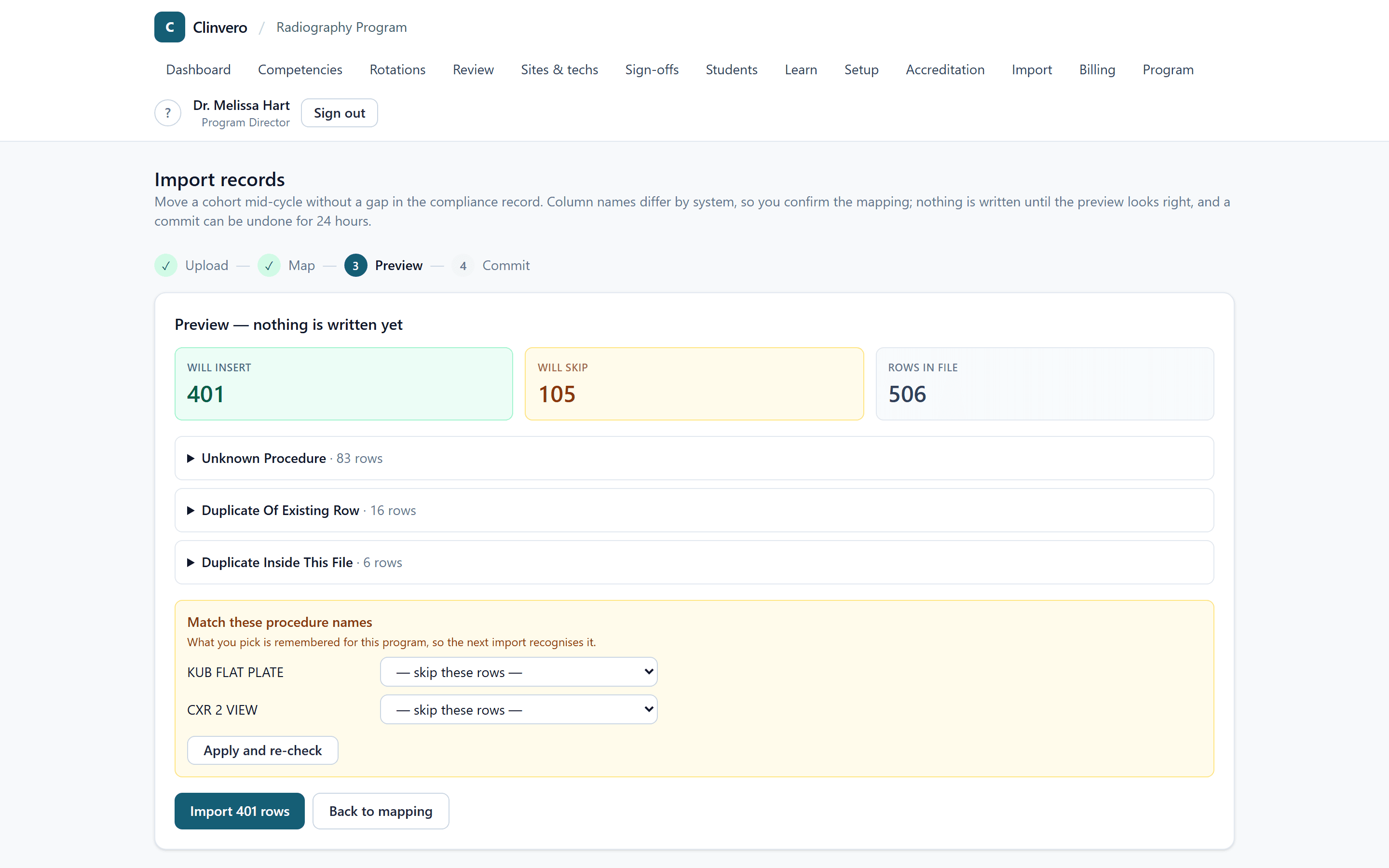The height and width of the screenshot is (868, 1389).
Task: Click the Upload step checkmark icon
Action: (166, 265)
